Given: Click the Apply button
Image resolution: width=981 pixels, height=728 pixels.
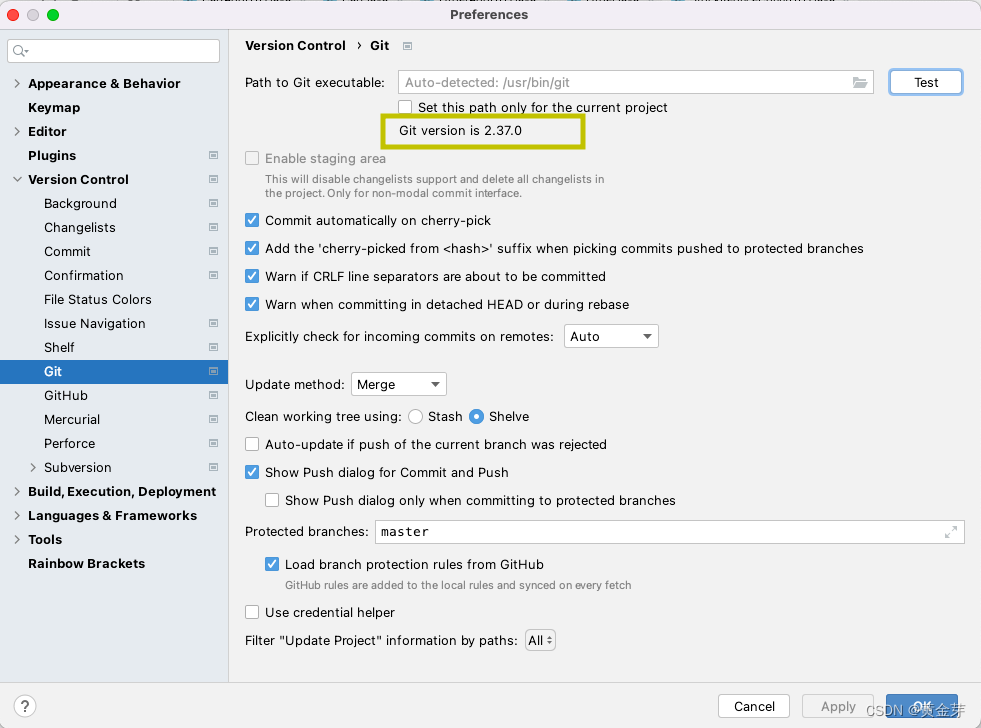Looking at the screenshot, I should click(x=838, y=706).
